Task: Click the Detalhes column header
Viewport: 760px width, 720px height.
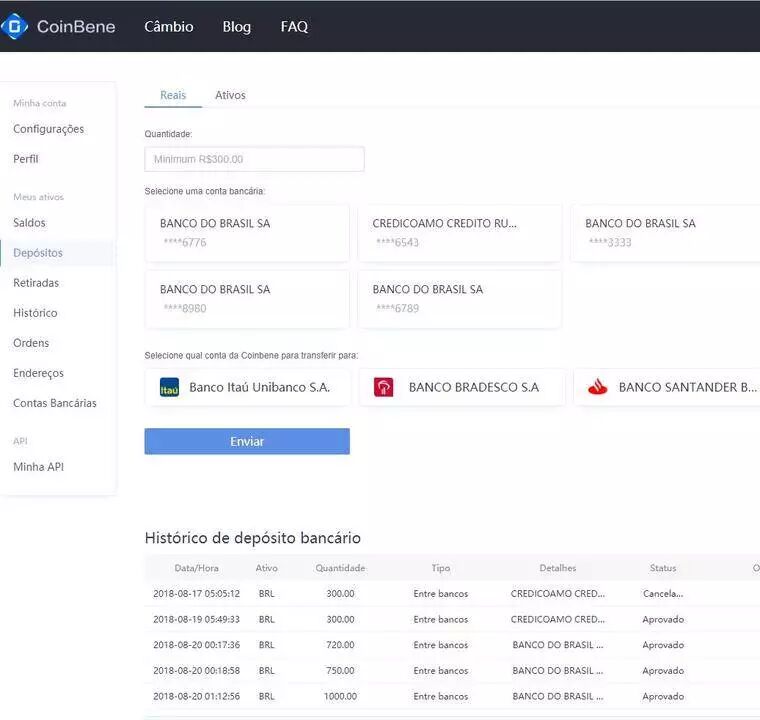Action: pos(558,568)
